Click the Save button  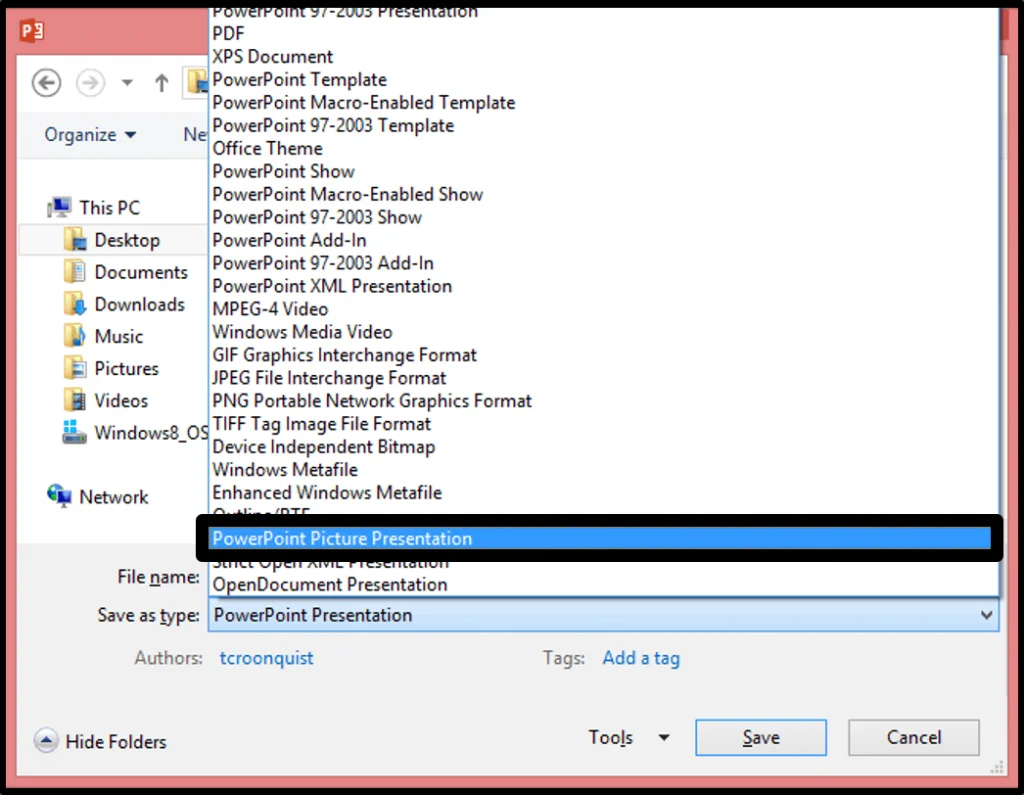pyautogui.click(x=761, y=738)
